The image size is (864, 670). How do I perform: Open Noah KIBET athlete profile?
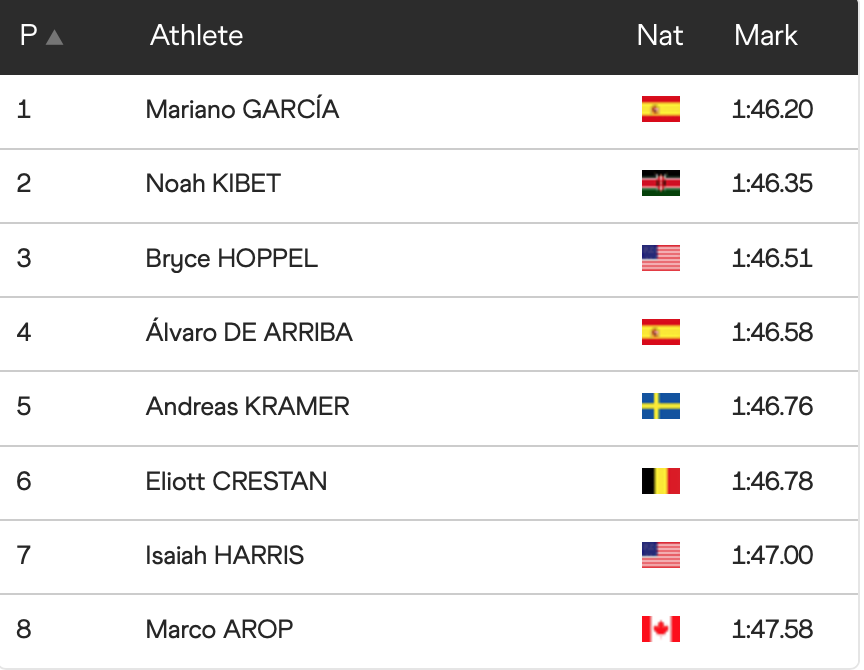tap(213, 183)
